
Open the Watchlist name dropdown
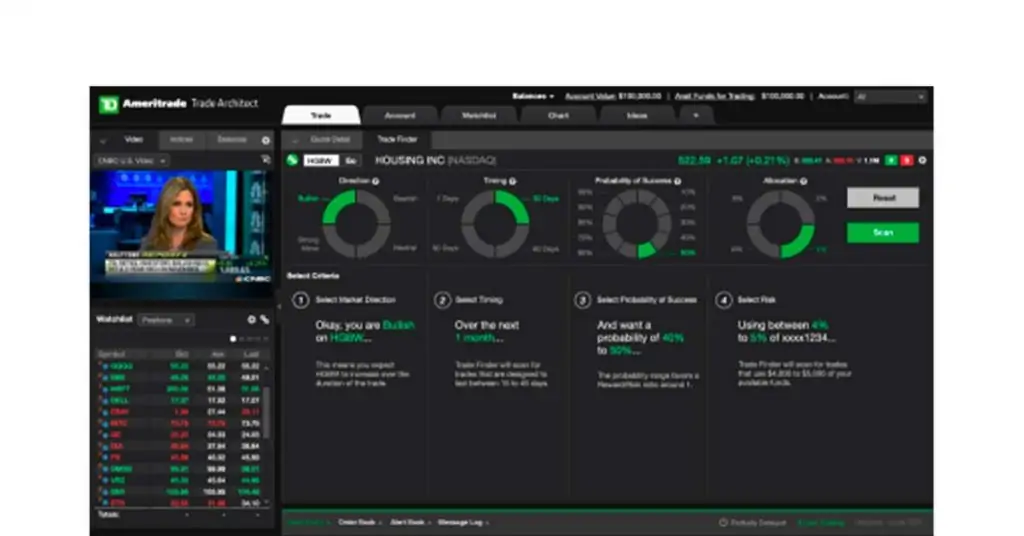(166, 321)
